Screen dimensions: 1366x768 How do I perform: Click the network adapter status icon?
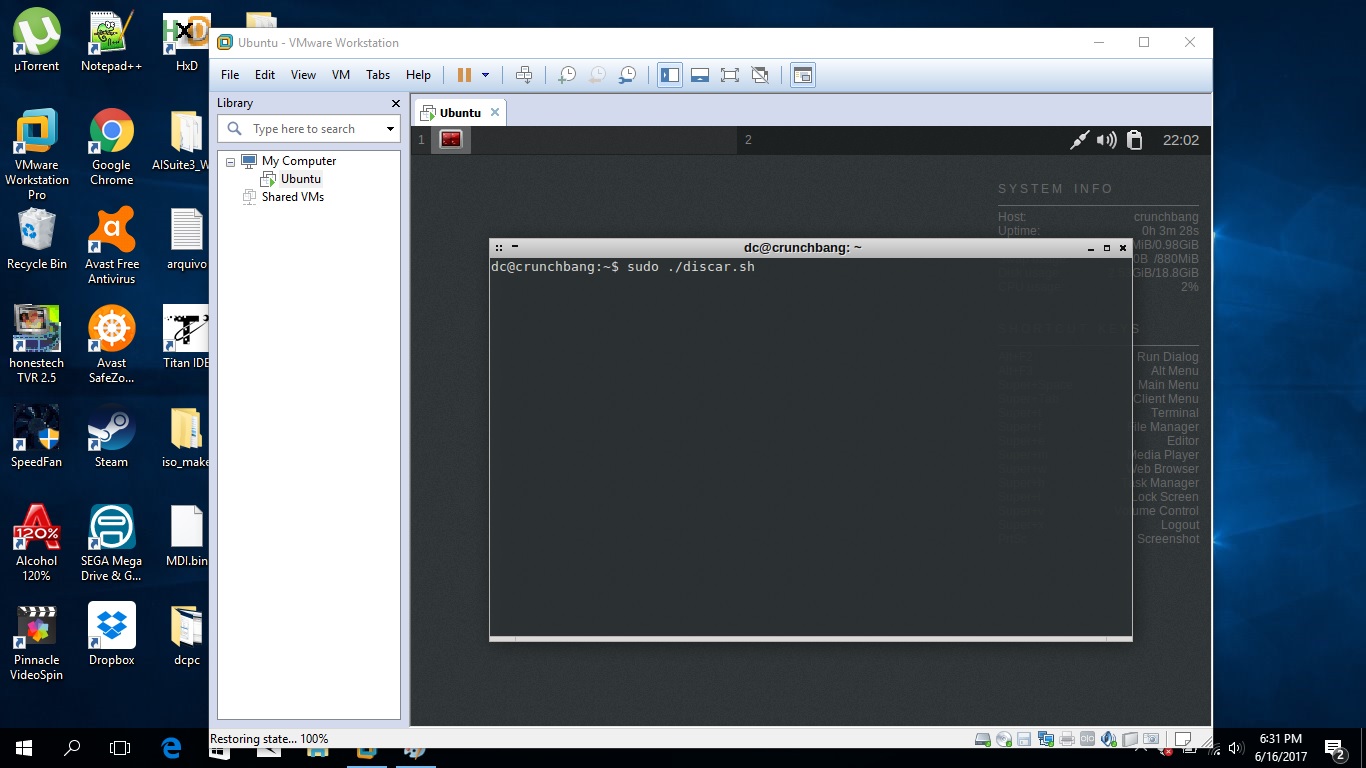pos(1046,740)
